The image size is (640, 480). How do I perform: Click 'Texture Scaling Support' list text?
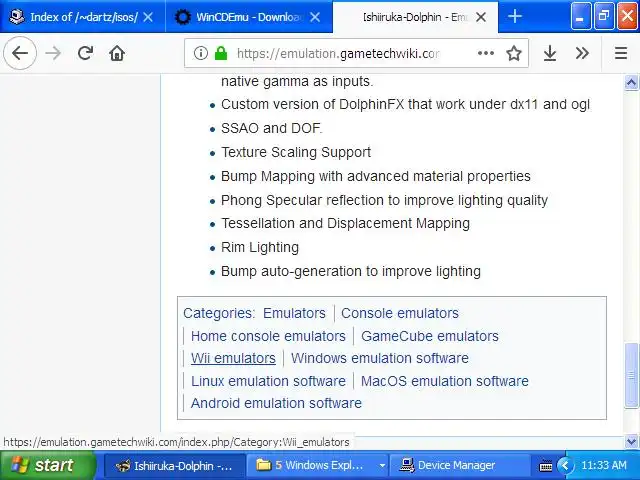coord(296,152)
